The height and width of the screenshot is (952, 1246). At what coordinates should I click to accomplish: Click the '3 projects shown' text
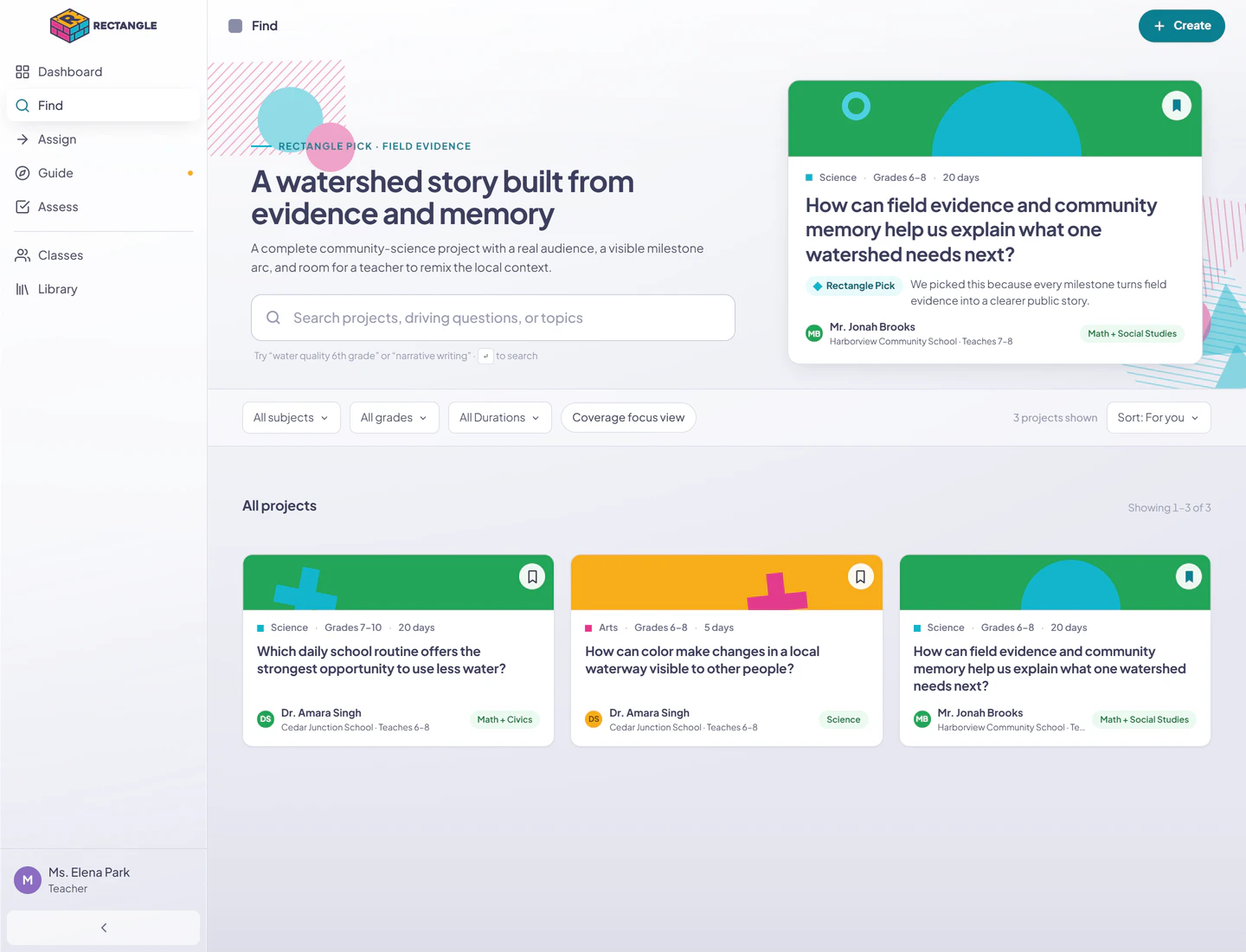tap(1055, 418)
